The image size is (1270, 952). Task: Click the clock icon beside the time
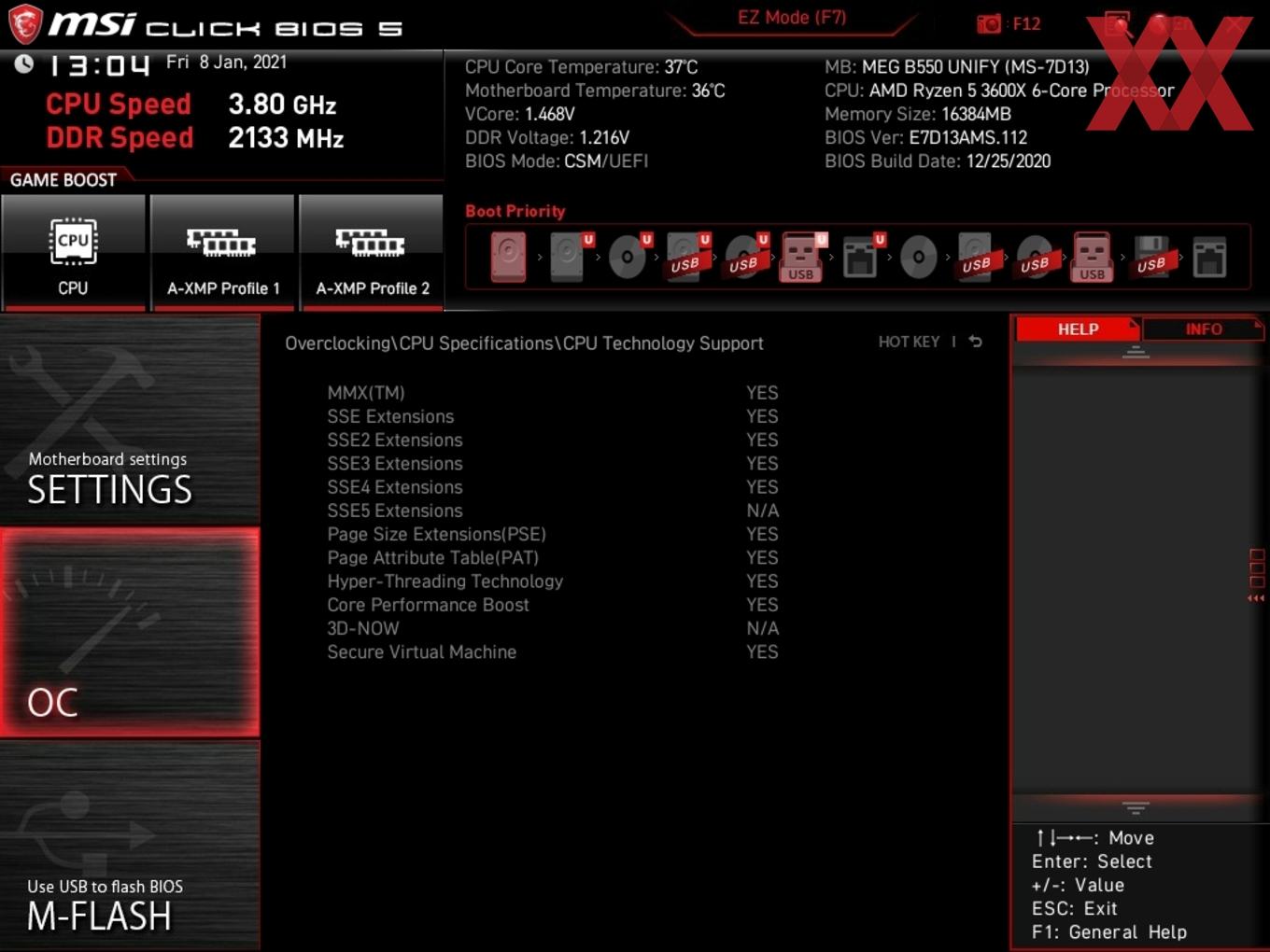(23, 63)
